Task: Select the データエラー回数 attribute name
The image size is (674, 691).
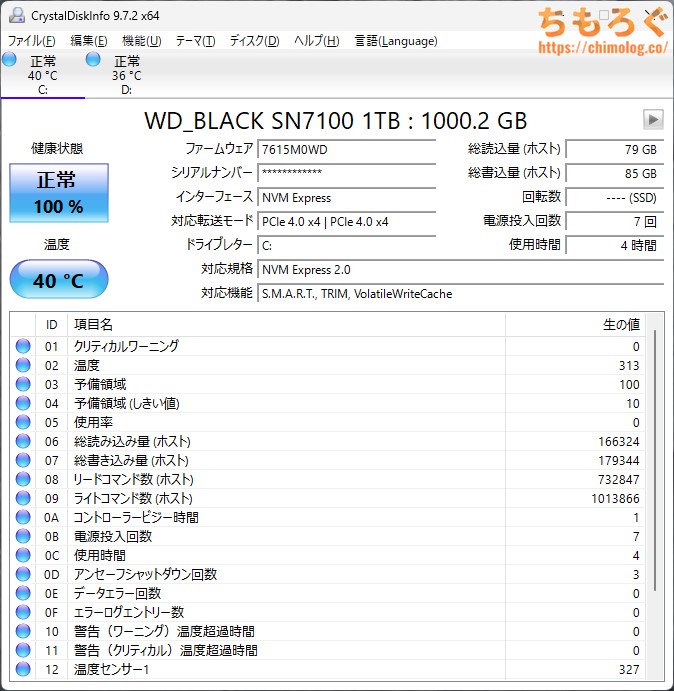Action: coord(117,593)
